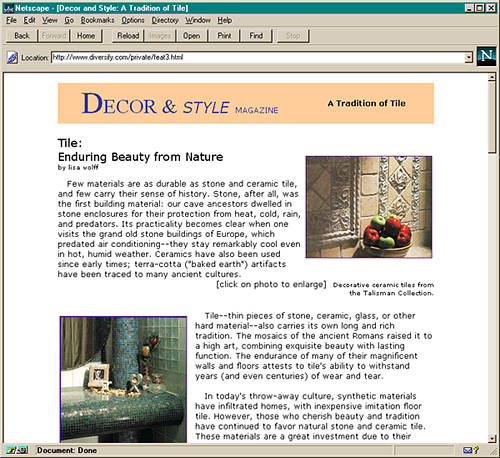Open the Window menu
500x458 pixels.
click(198, 20)
